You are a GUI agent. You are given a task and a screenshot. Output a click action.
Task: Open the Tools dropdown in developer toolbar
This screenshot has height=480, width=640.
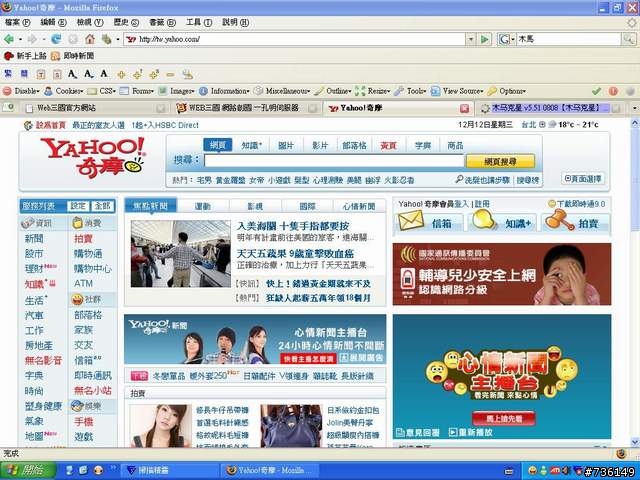(x=411, y=91)
